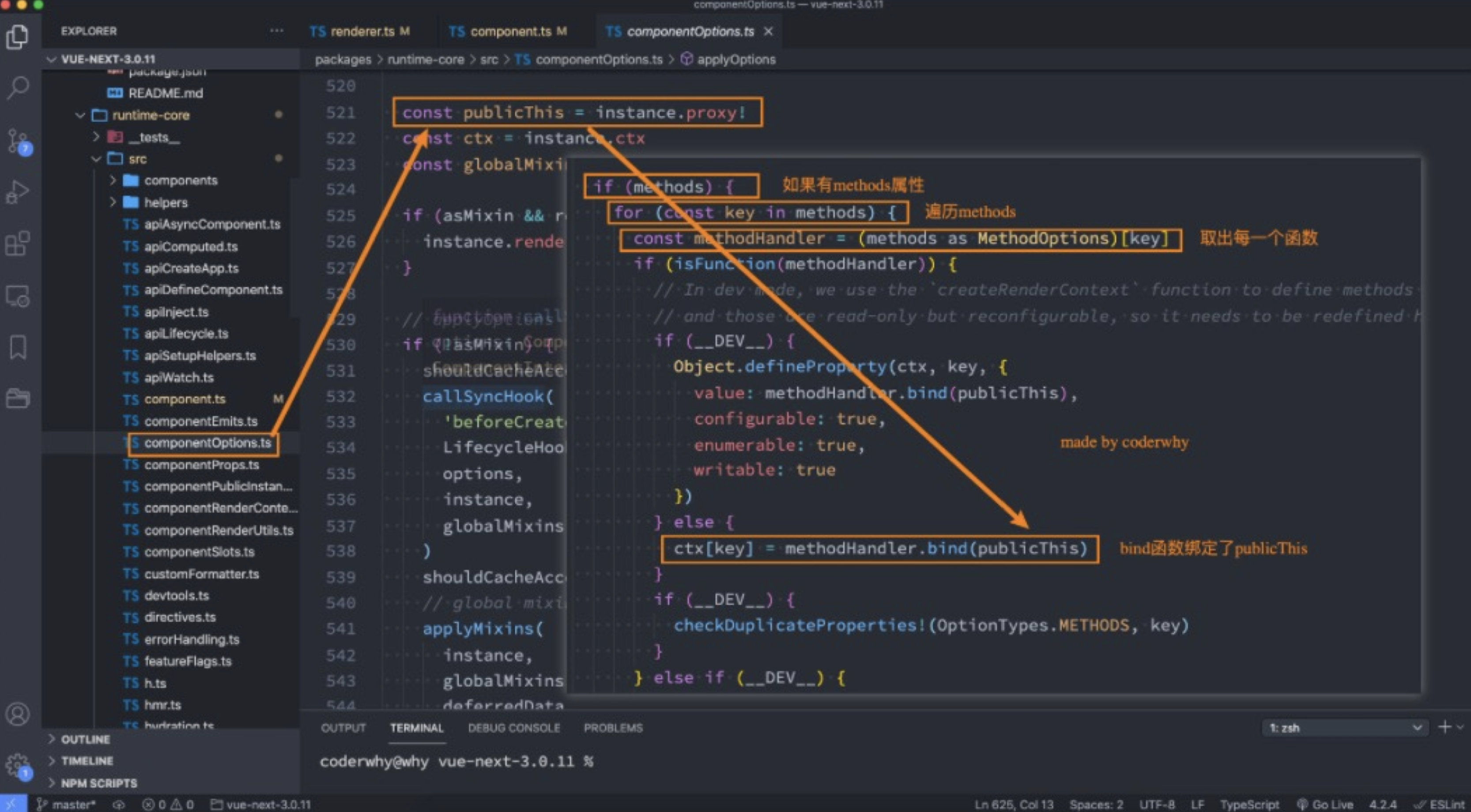Open the Project Manager folder icon
The height and width of the screenshot is (812, 1471).
[x=18, y=398]
